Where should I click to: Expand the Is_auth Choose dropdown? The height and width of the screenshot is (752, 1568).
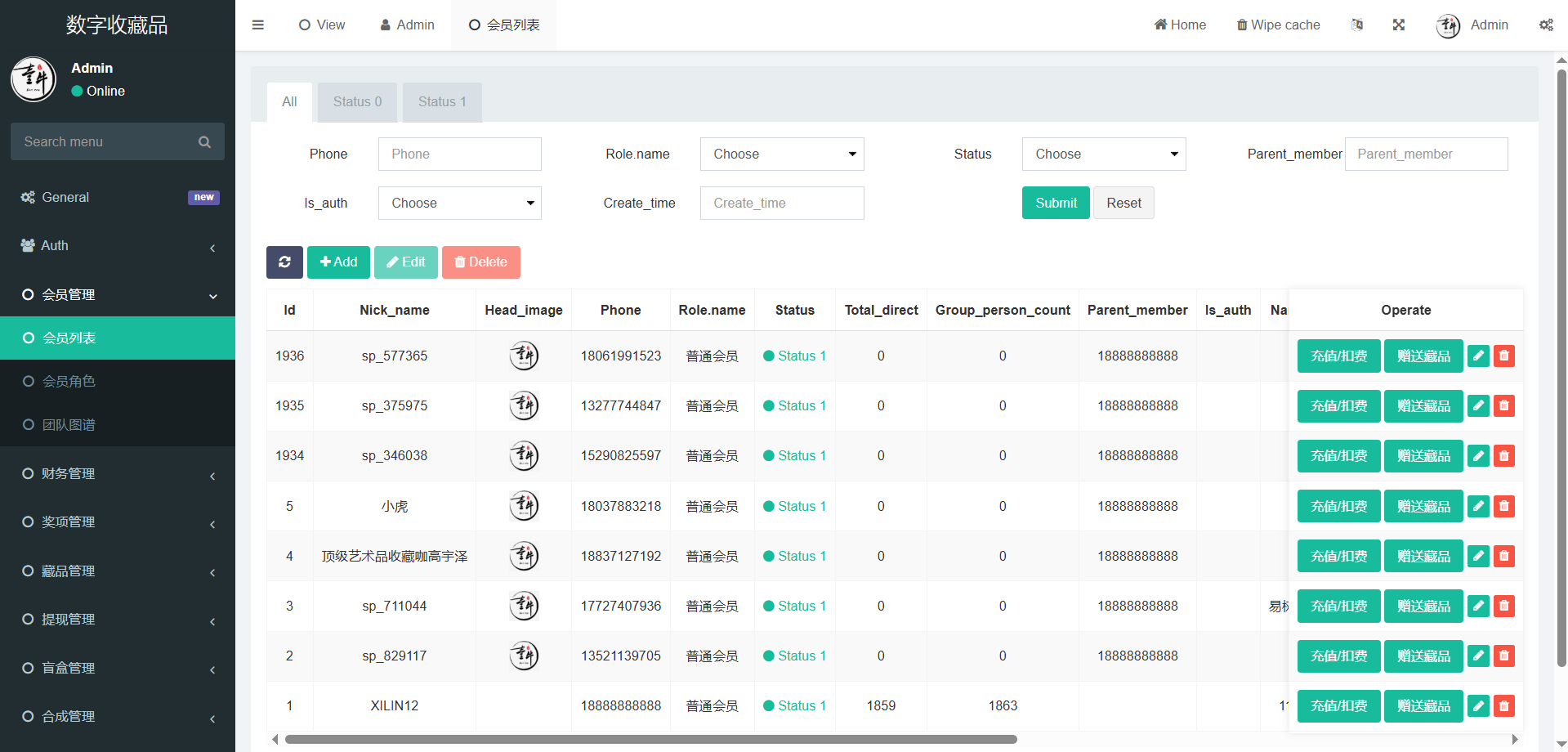pos(459,203)
